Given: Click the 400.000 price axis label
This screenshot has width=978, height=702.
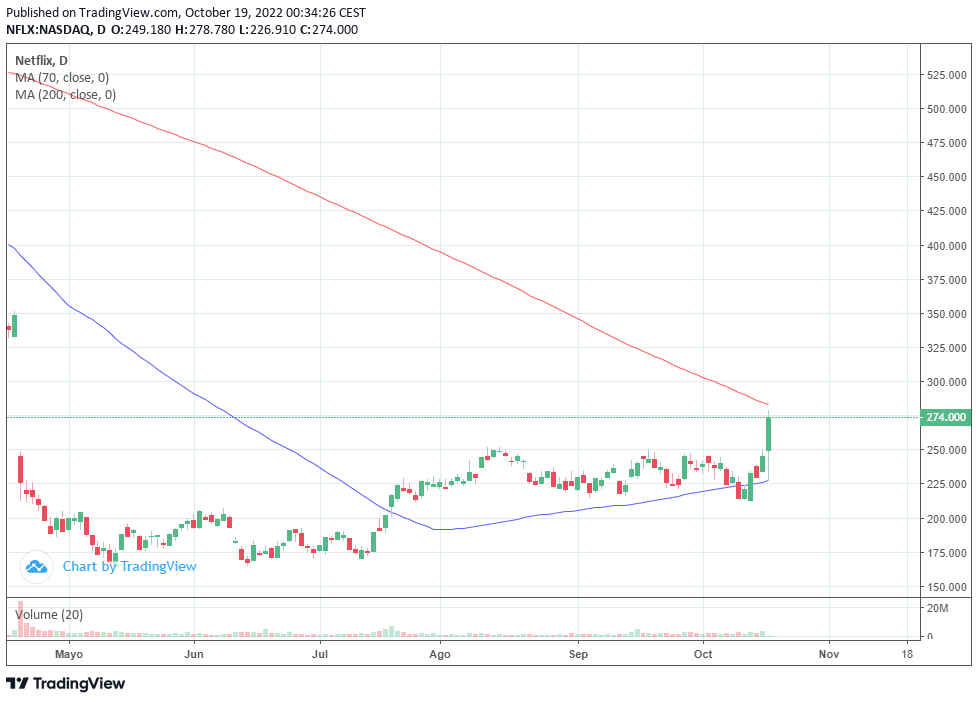Looking at the screenshot, I should (x=946, y=246).
